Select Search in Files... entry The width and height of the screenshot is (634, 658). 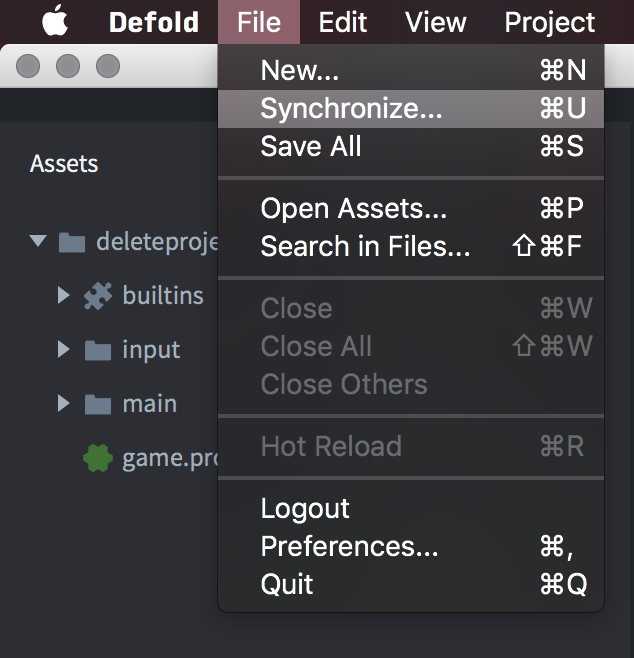pos(411,246)
